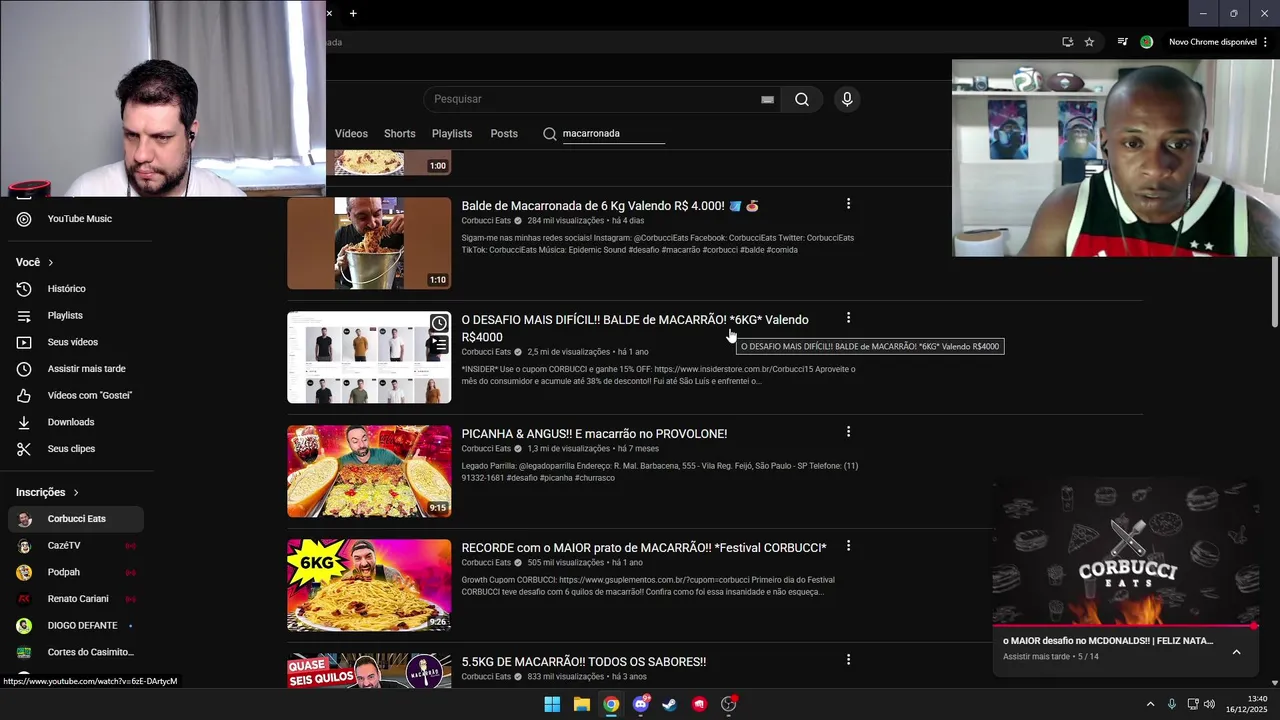This screenshot has width=1280, height=720.
Task: Click the search magnifier button
Action: coord(801,99)
